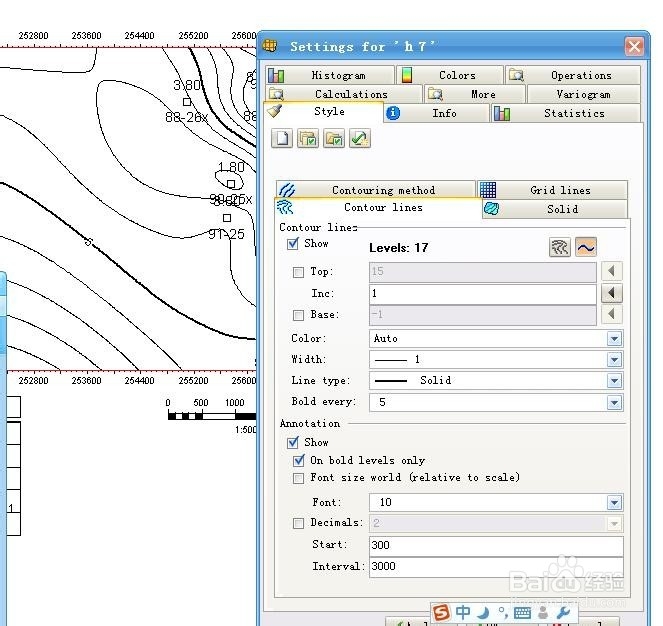Select the Style tab

324,112
